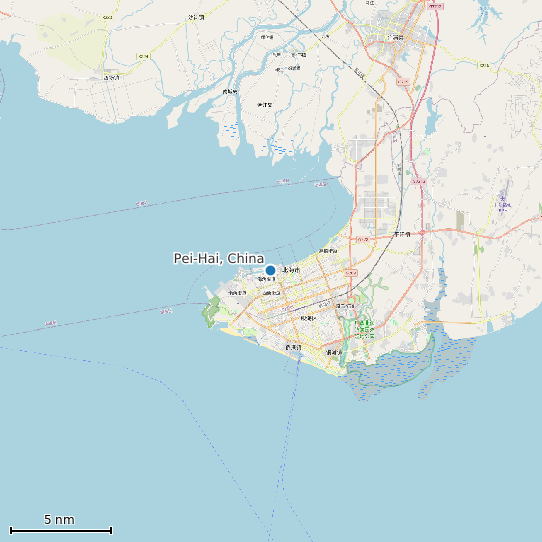The image size is (542, 542).
Task: Select the "Pei-Hai, China" map label
Action: pyautogui.click(x=218, y=259)
